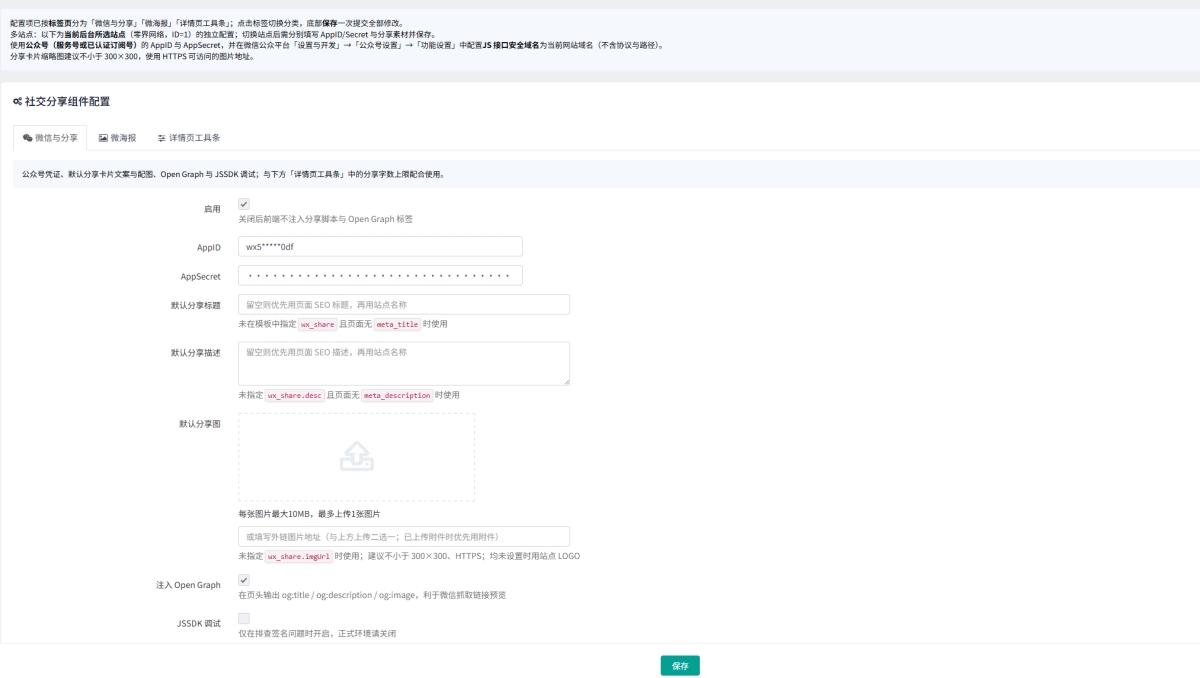1200x678 pixels.
Task: Grab the resize handle of 默认分享描述 textarea
Action: point(566,381)
